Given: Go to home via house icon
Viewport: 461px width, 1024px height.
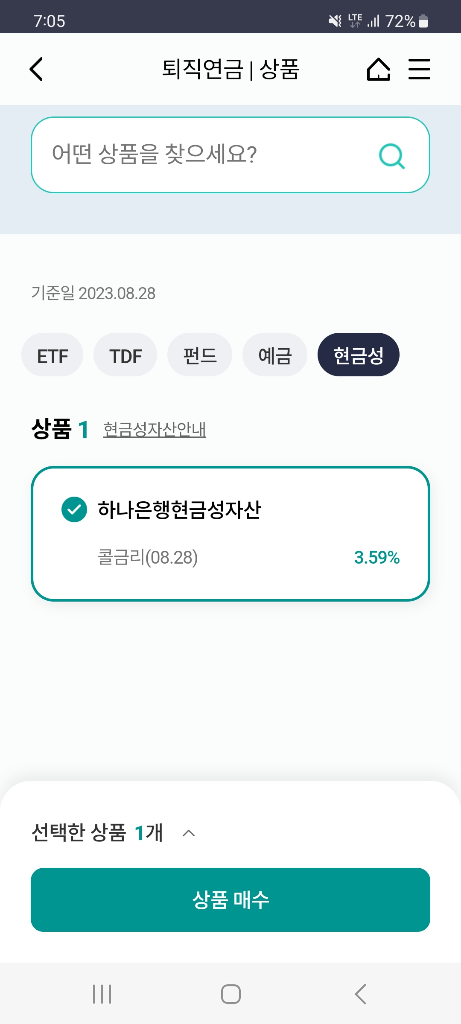Looking at the screenshot, I should tap(379, 69).
